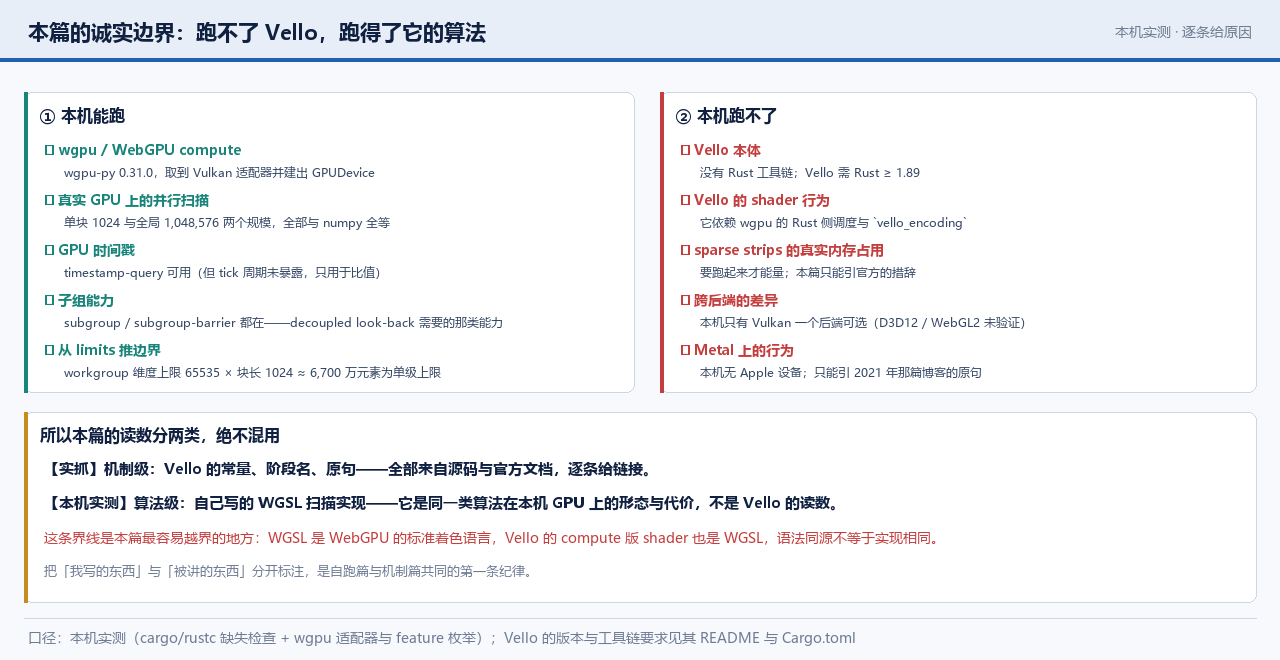Click the '从 limits 推边界' heading
The image size is (1280, 660).
(110, 350)
